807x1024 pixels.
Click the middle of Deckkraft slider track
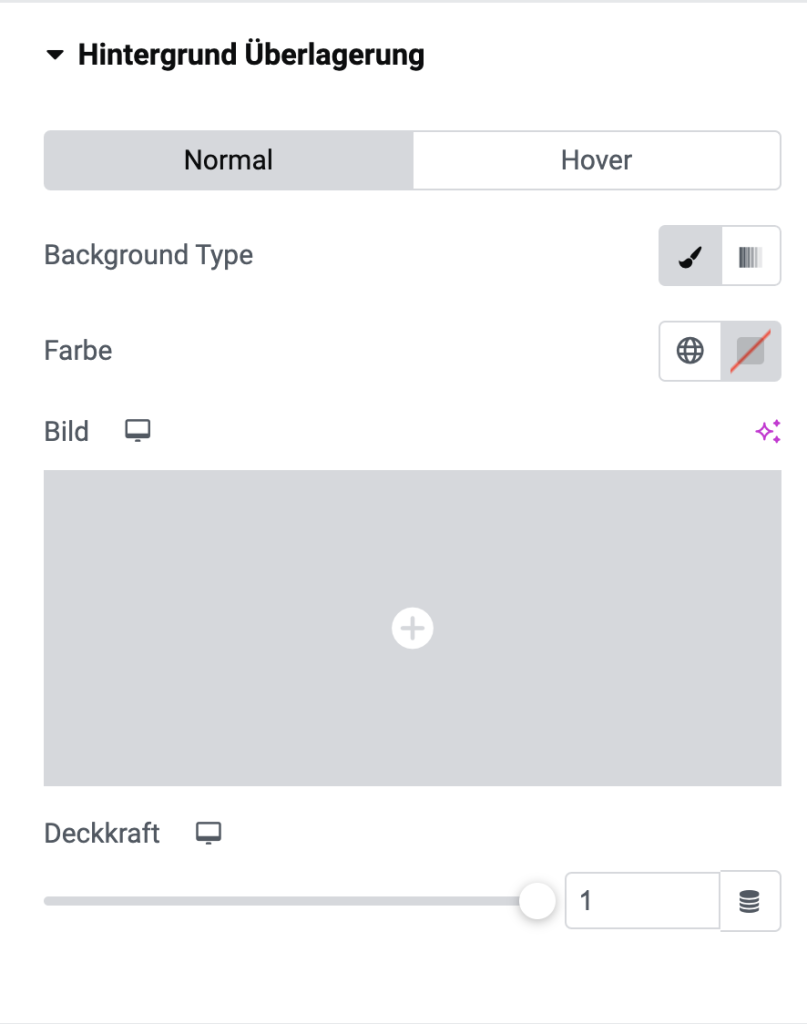291,901
